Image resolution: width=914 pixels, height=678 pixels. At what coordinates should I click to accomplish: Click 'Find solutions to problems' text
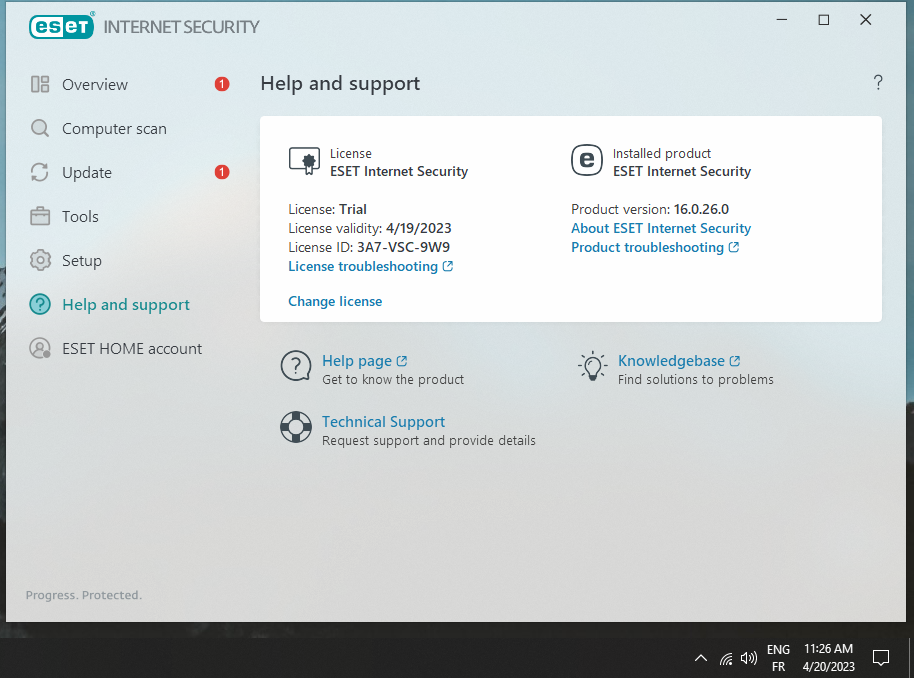tap(695, 380)
